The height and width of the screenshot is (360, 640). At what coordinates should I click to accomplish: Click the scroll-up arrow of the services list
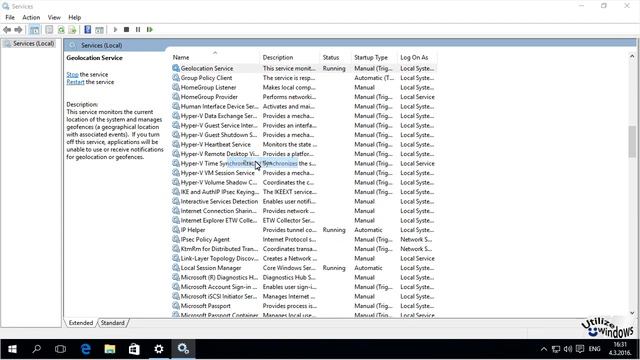pos(632,56)
